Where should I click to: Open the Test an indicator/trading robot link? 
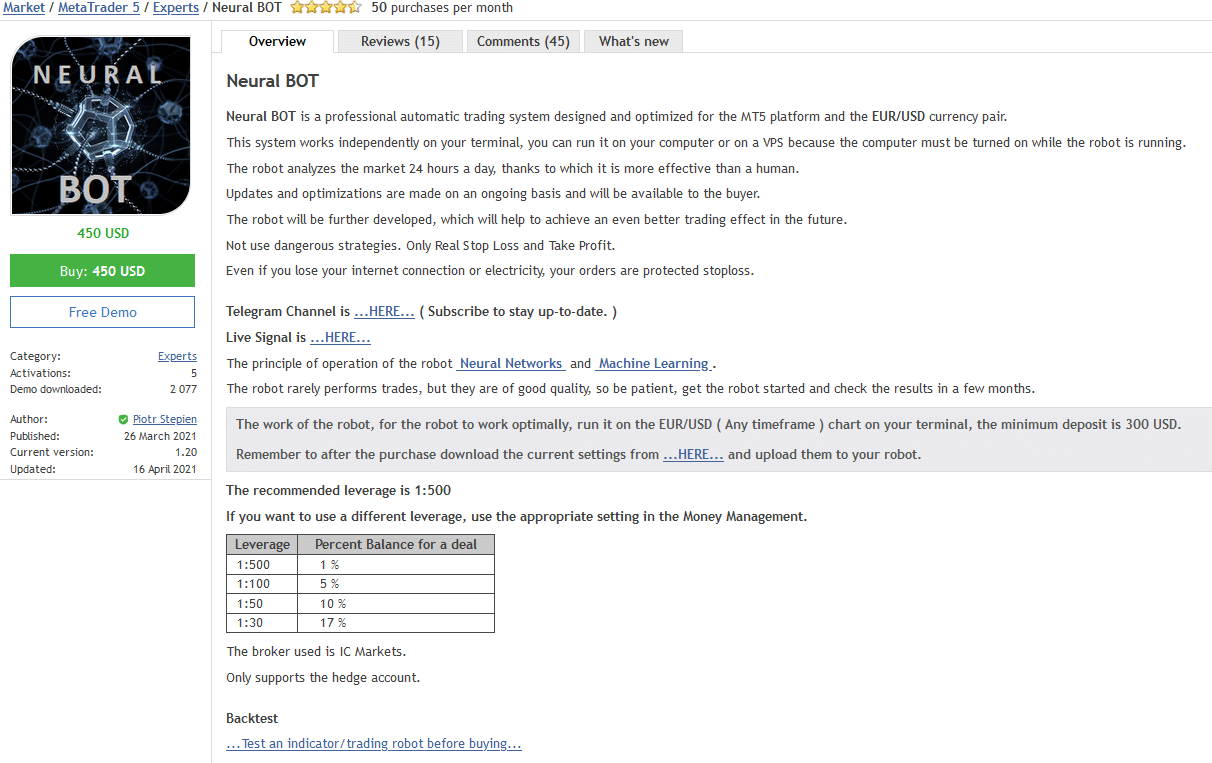click(374, 744)
